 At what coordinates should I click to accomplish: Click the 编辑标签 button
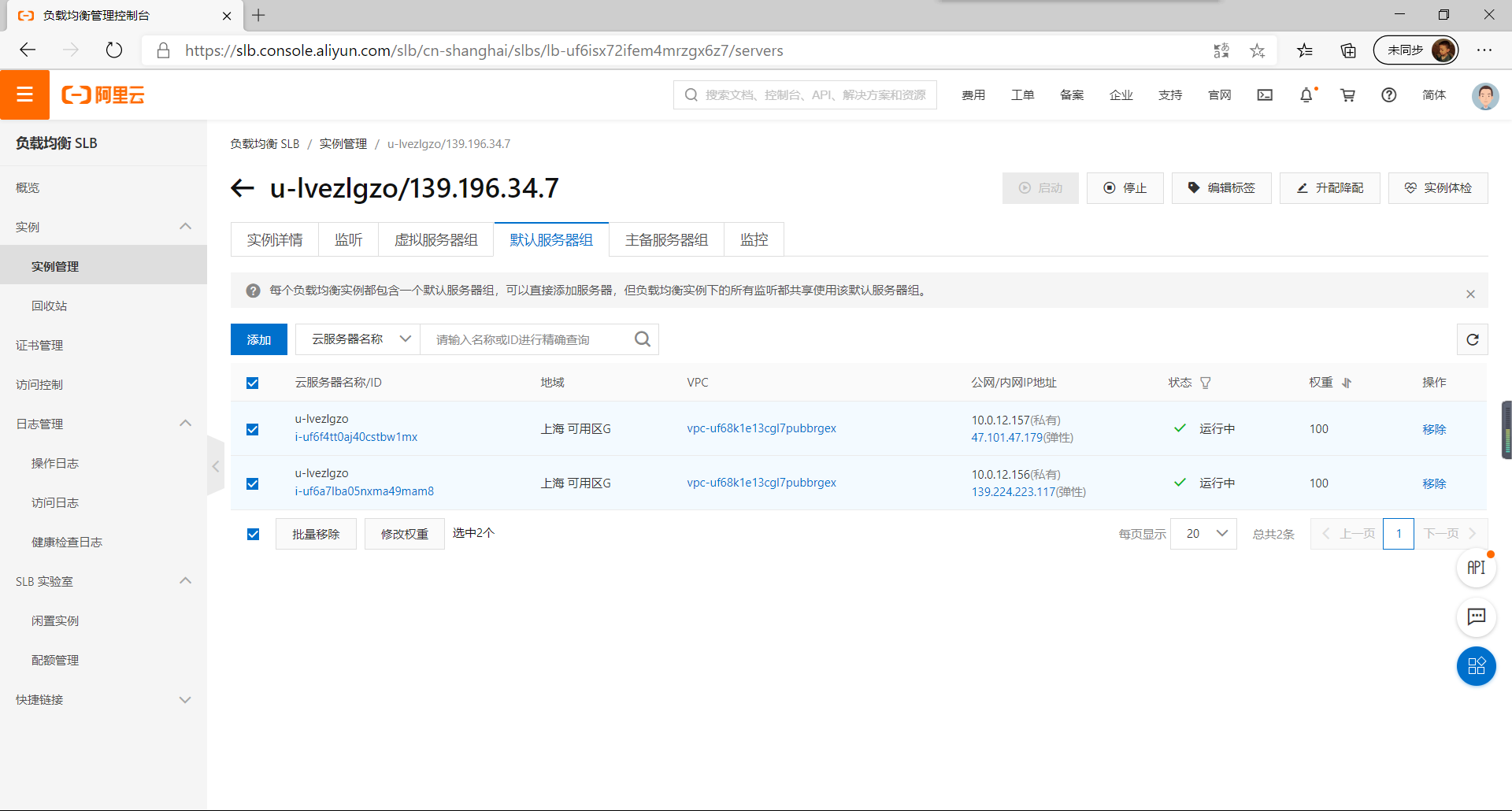point(1221,187)
